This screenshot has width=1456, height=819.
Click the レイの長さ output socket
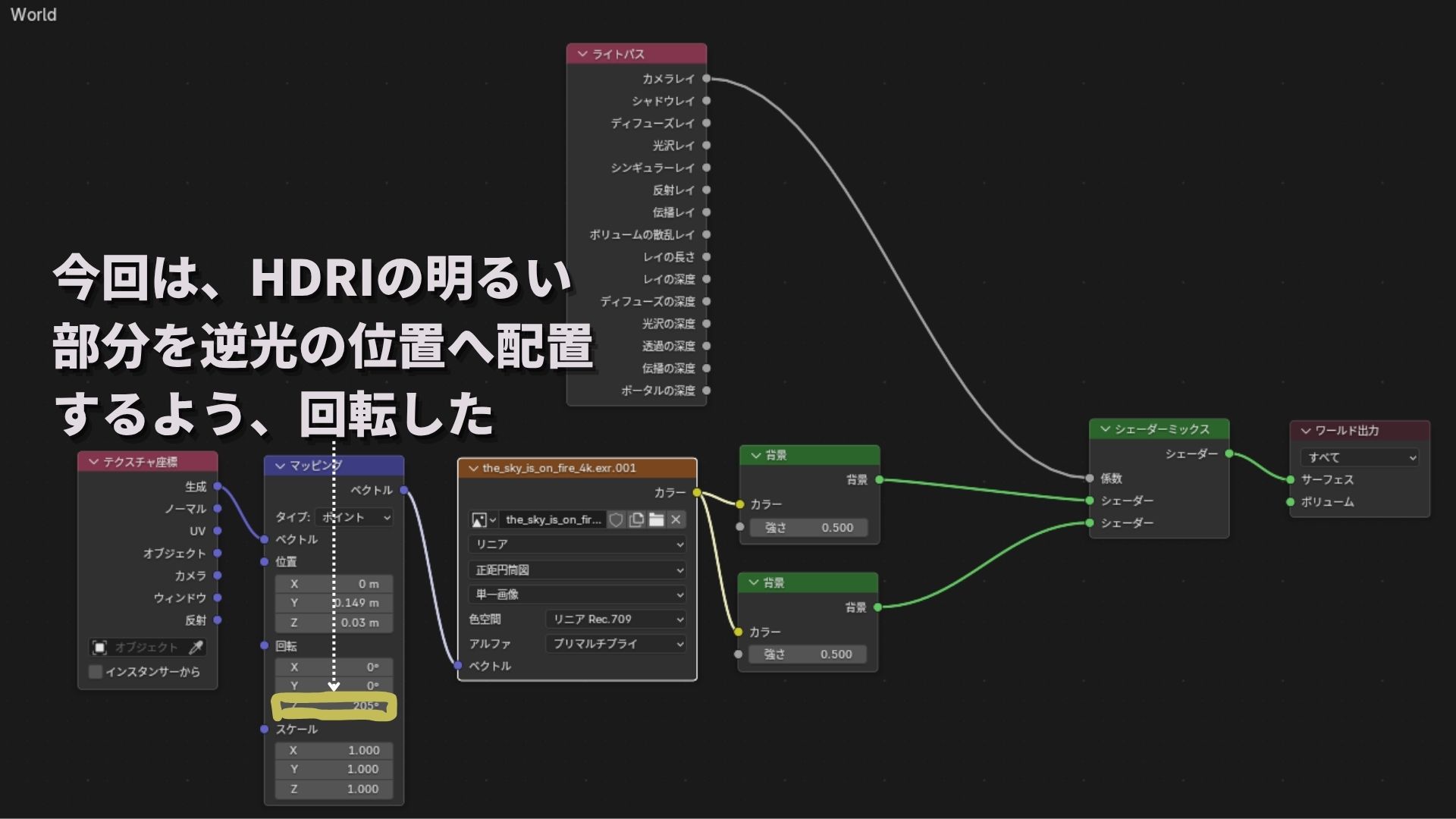[x=706, y=257]
